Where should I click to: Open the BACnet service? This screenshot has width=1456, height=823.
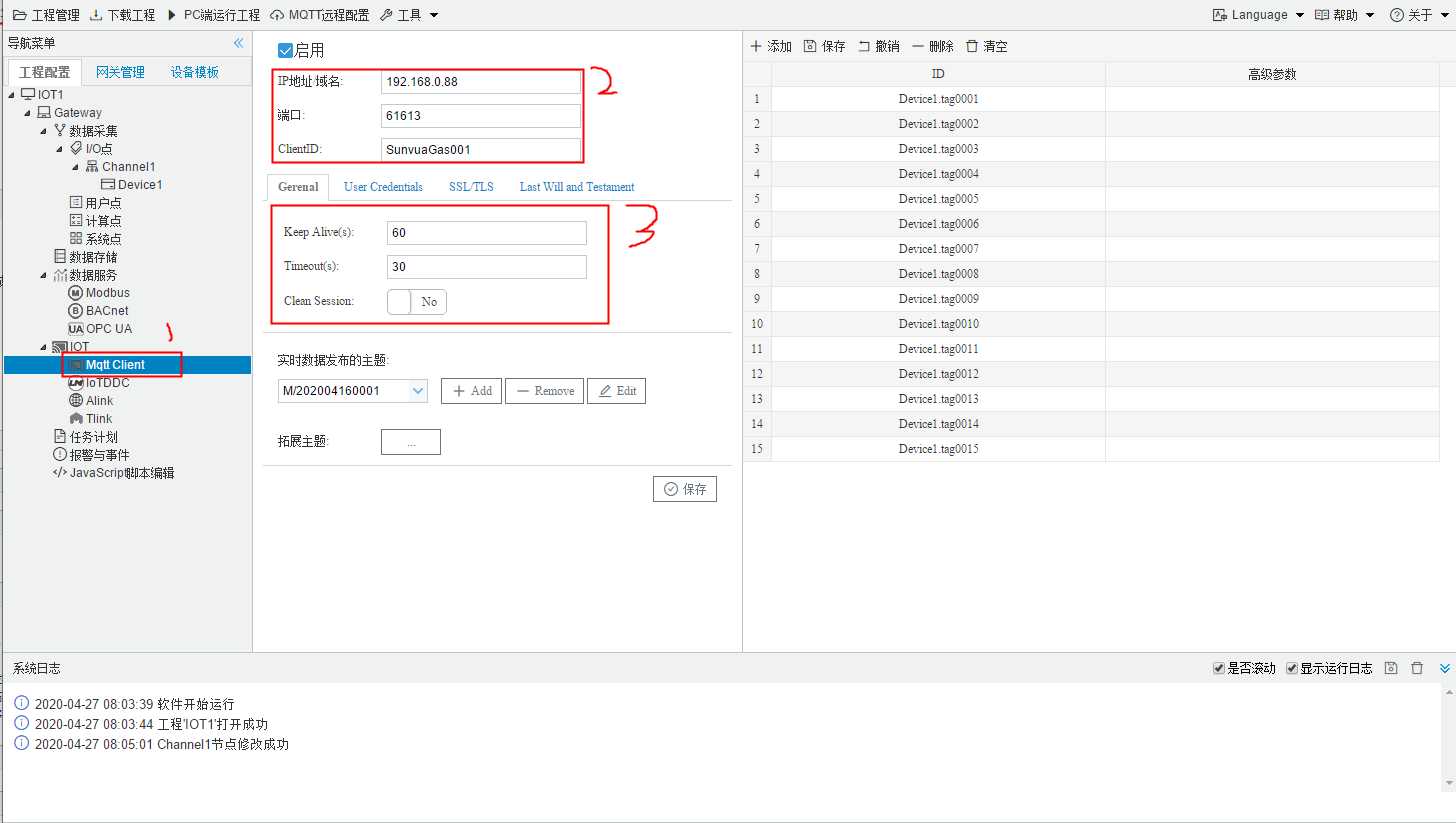pos(98,311)
